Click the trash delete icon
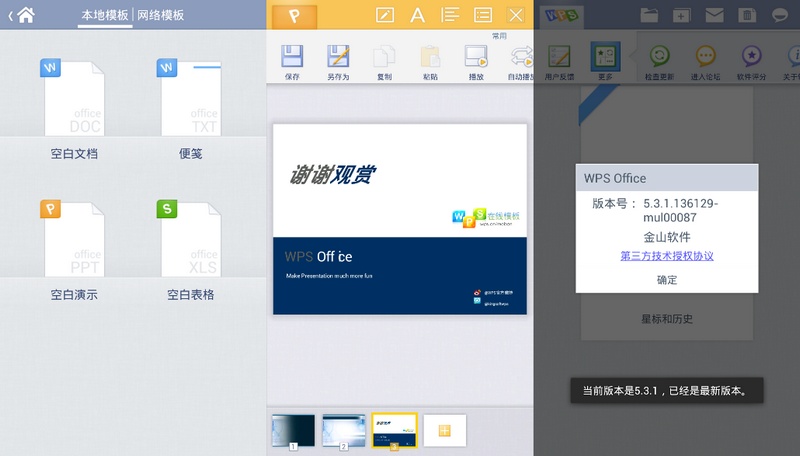Image resolution: width=800 pixels, height=456 pixels. pos(747,15)
